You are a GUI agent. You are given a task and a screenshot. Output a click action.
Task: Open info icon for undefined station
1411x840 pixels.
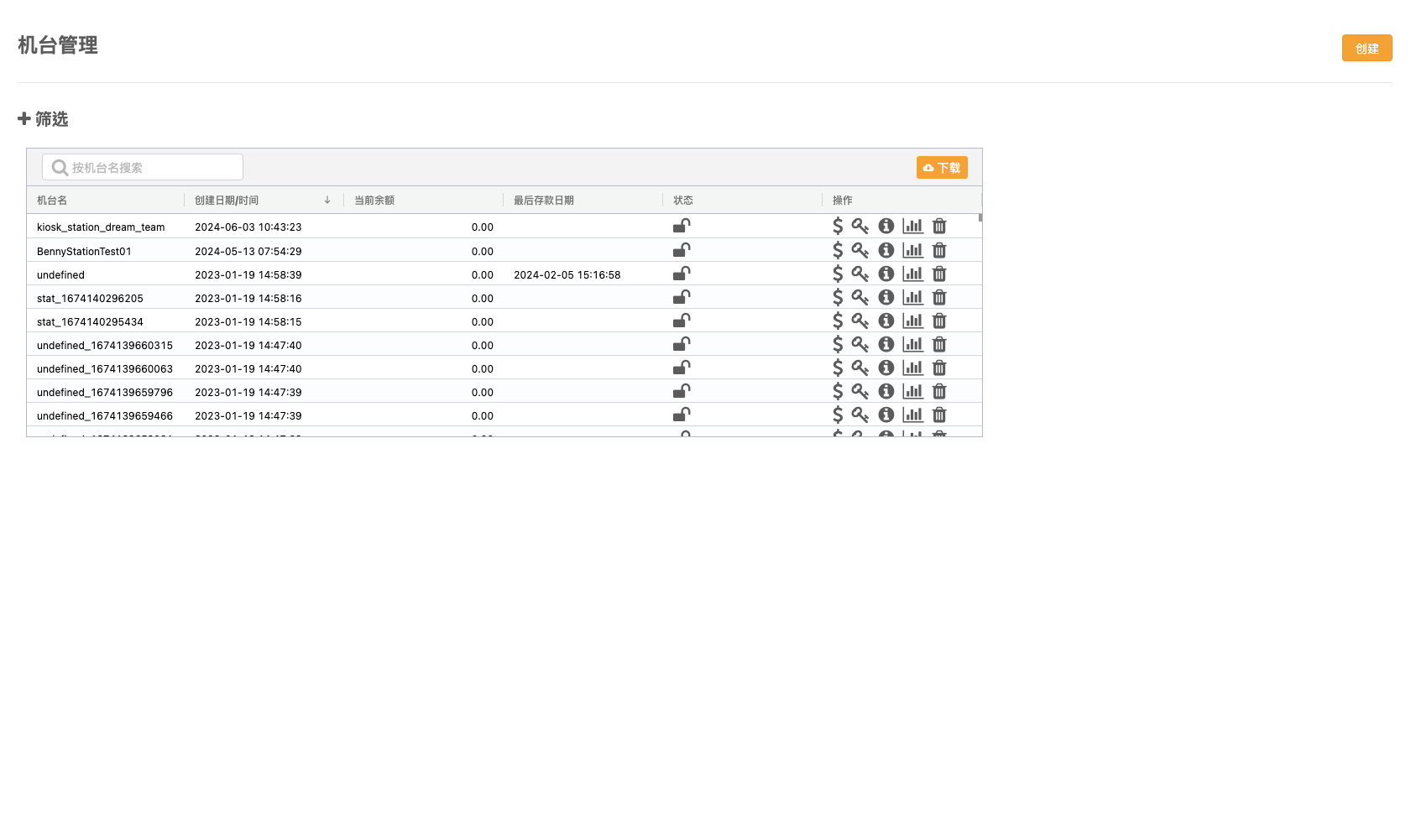[x=886, y=274]
